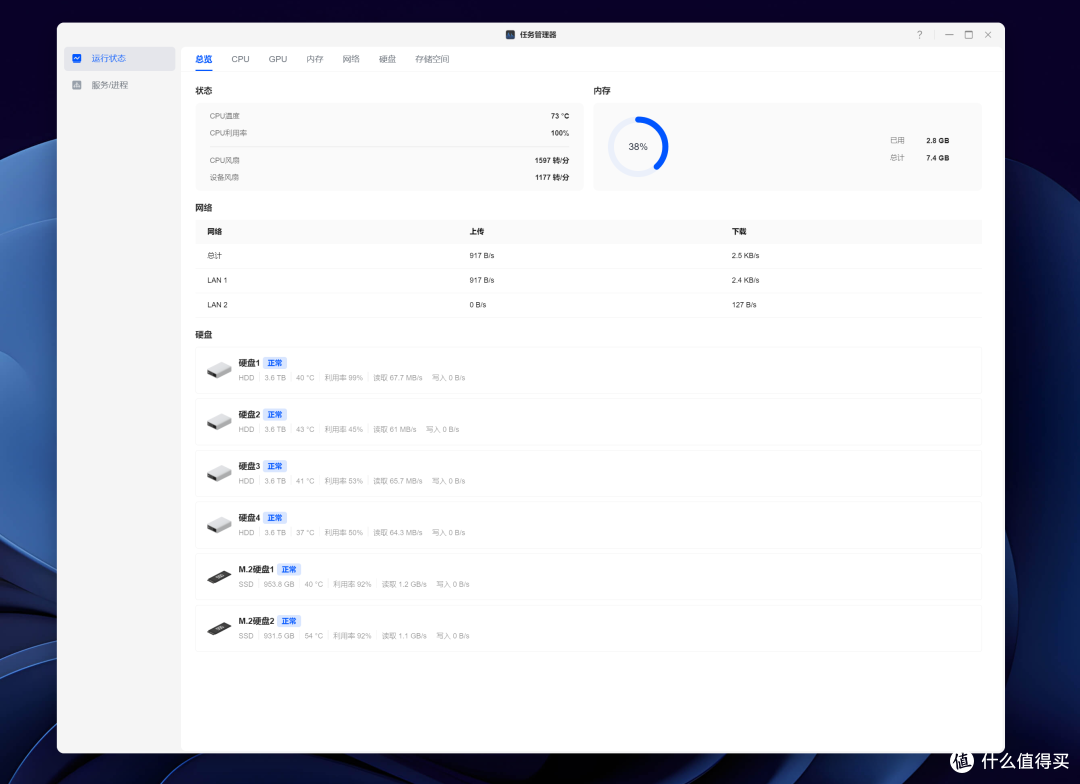
Task: Click 硬盘2 utilization 利用率 45%
Action: click(343, 429)
